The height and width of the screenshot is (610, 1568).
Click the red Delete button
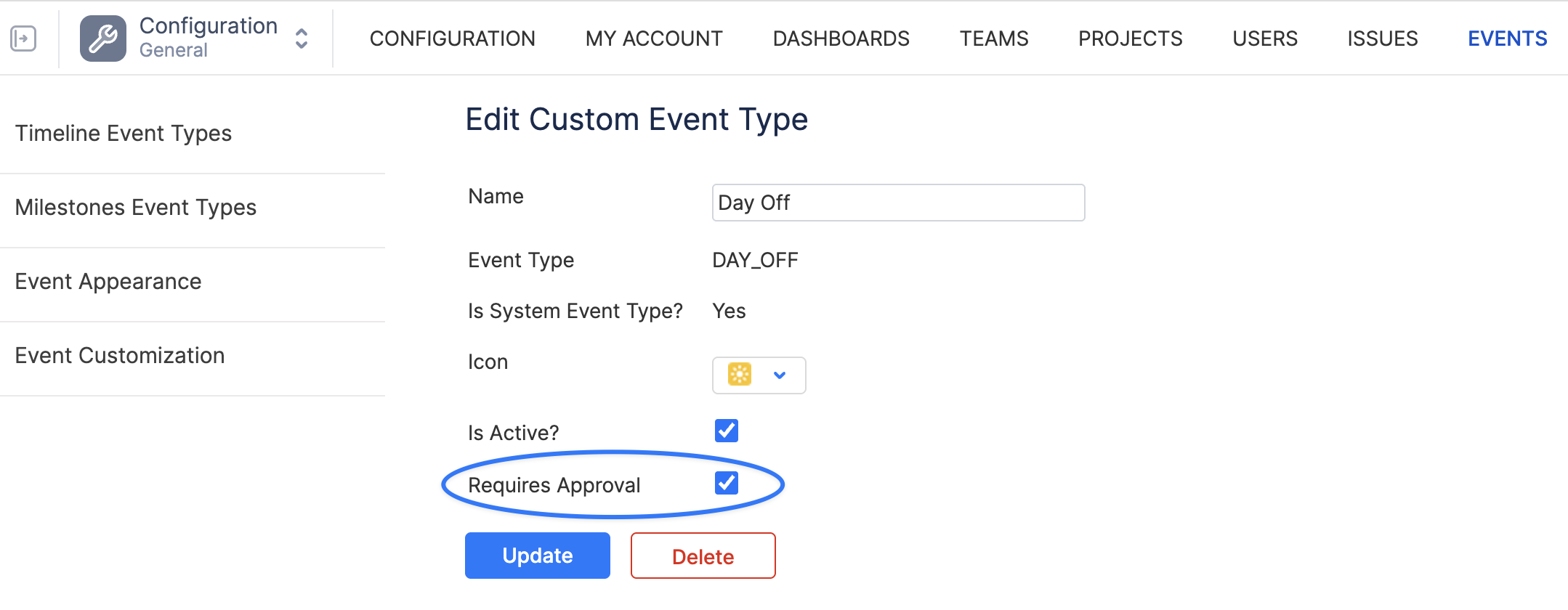coord(703,556)
